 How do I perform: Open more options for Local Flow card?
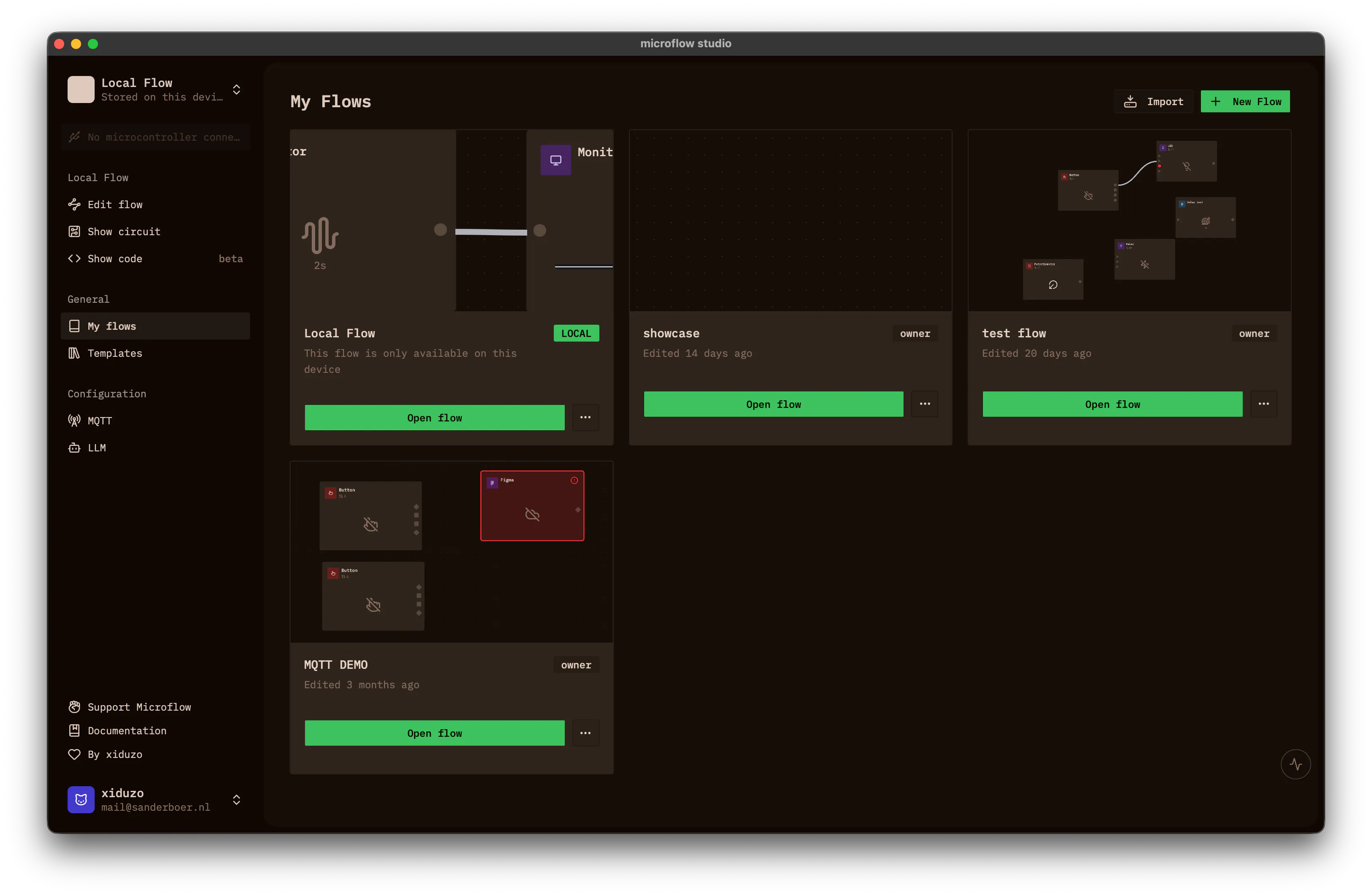(586, 418)
